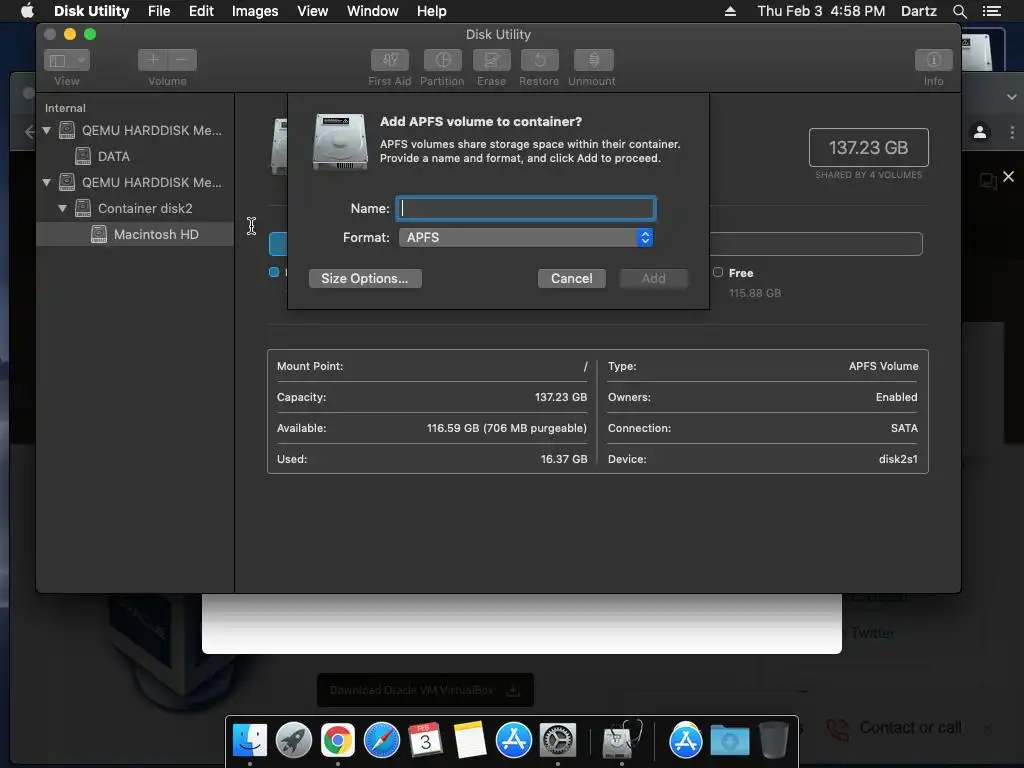Click the First Aid toolbar icon
Screen dimensions: 1024x768
pos(390,60)
